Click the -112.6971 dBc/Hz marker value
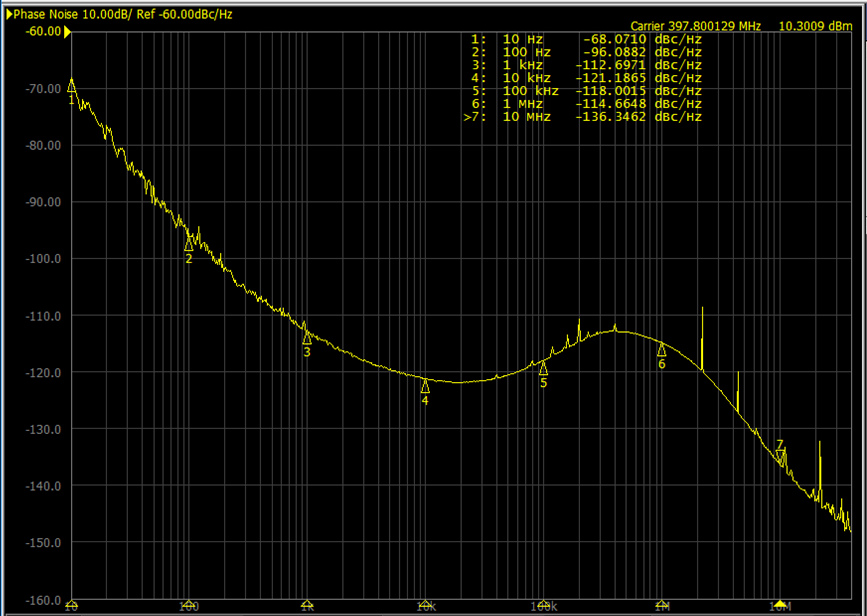 pos(638,65)
